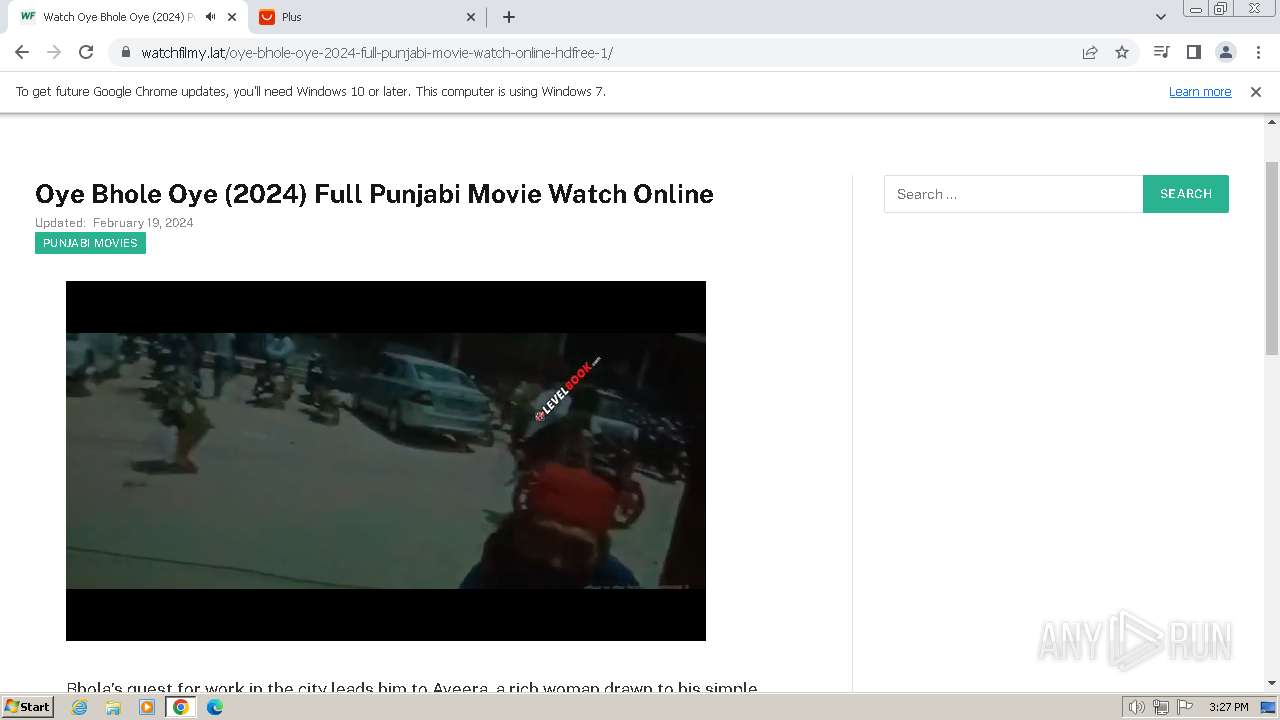1280x720 pixels.
Task: Click the Search input field
Action: point(1013,194)
